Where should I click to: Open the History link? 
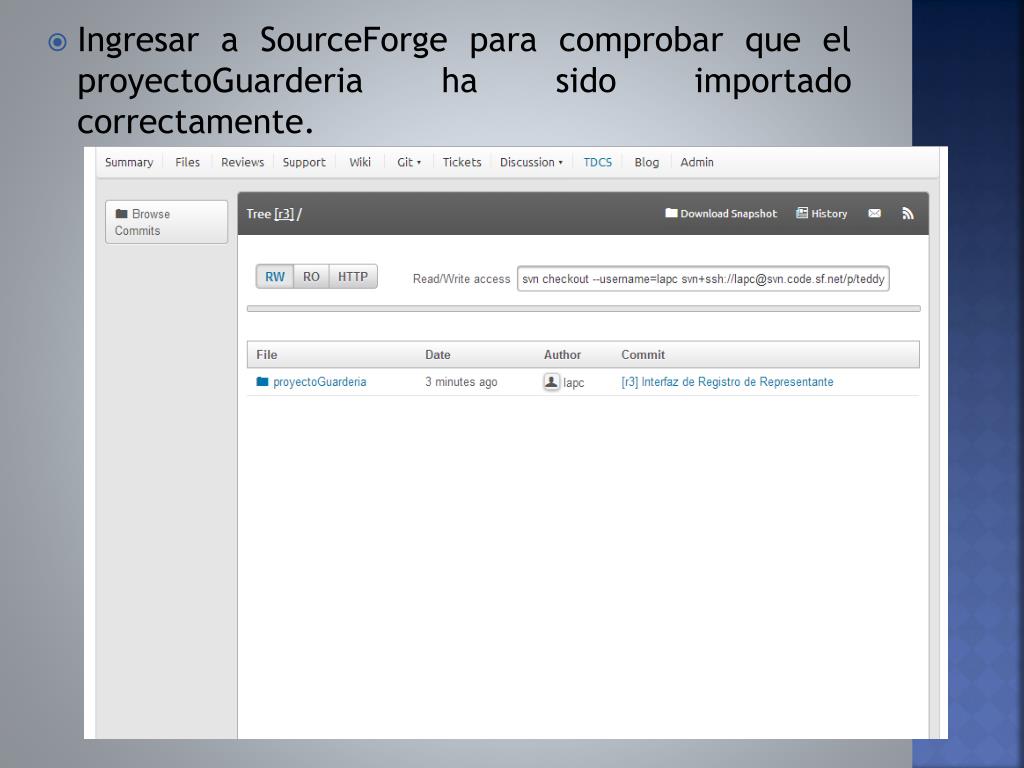[822, 214]
